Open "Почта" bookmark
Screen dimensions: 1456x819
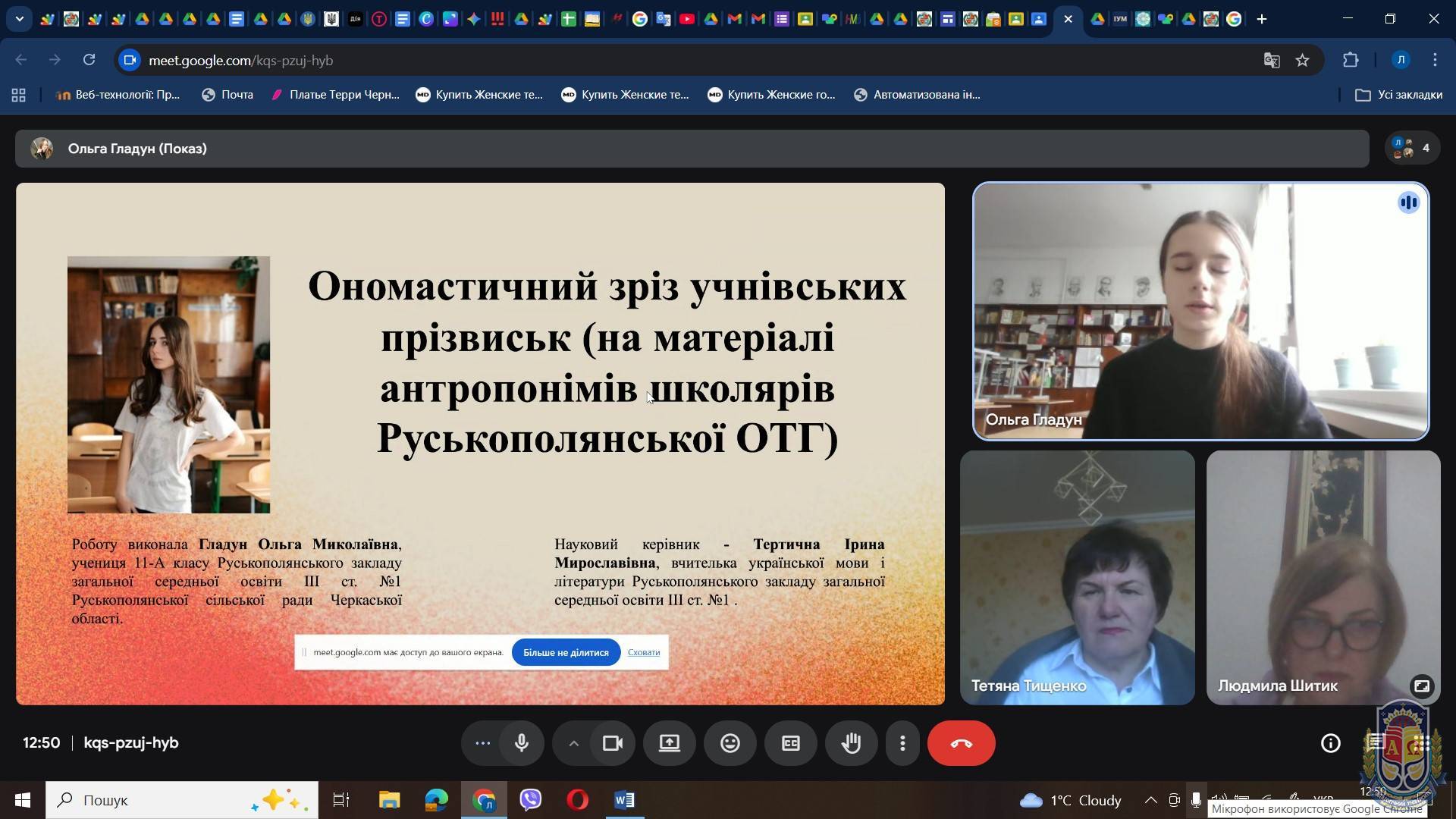tap(227, 95)
